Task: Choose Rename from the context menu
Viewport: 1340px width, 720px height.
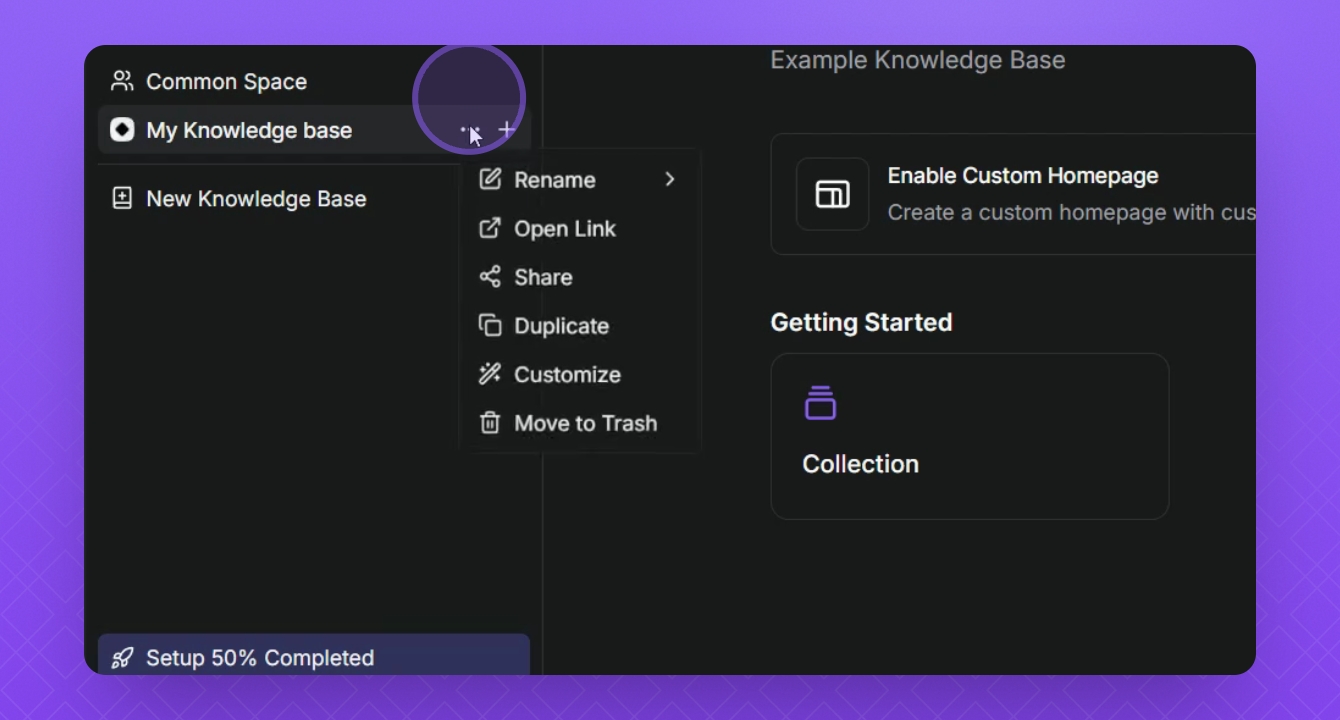Action: 555,180
